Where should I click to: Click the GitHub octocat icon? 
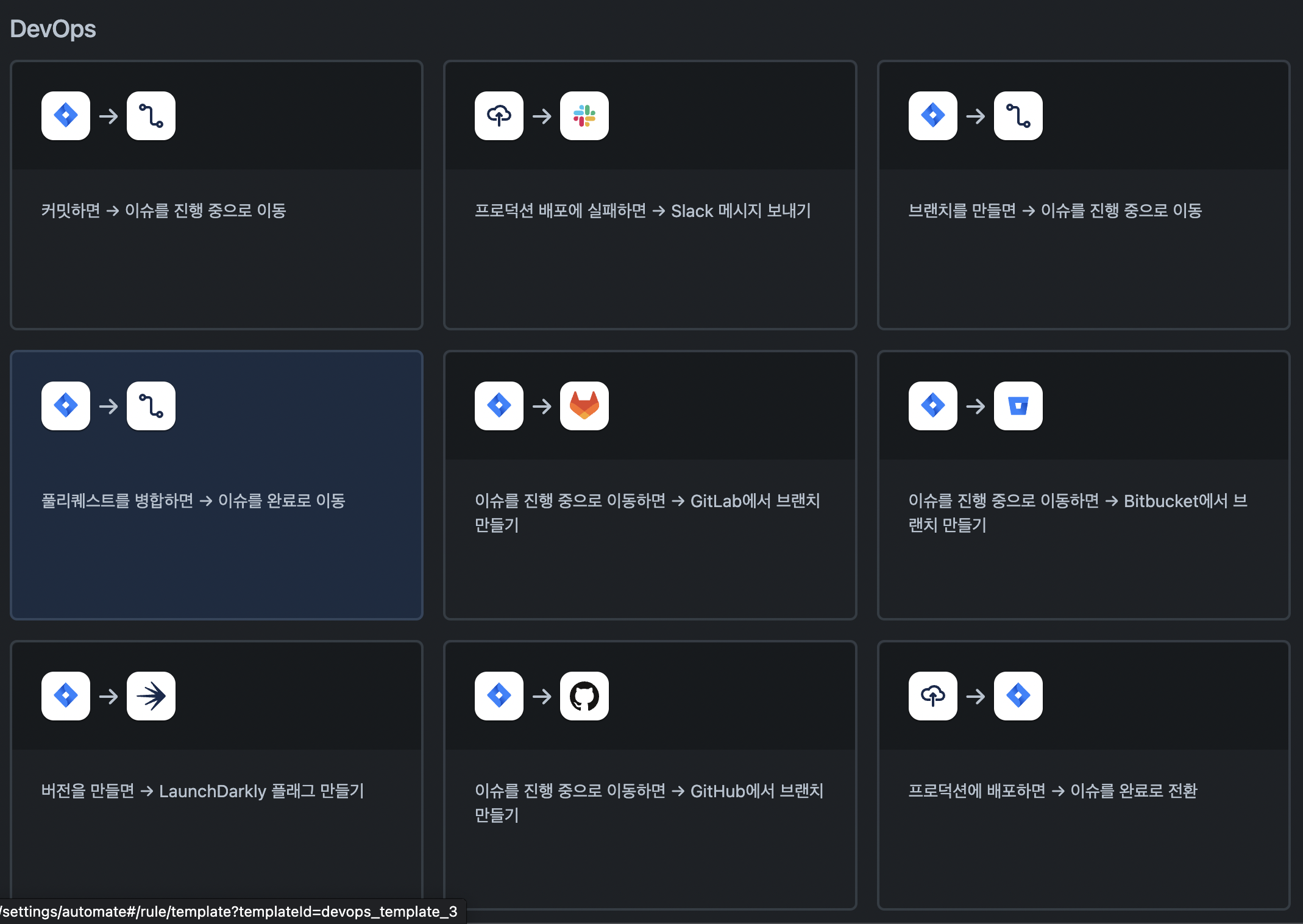point(584,696)
